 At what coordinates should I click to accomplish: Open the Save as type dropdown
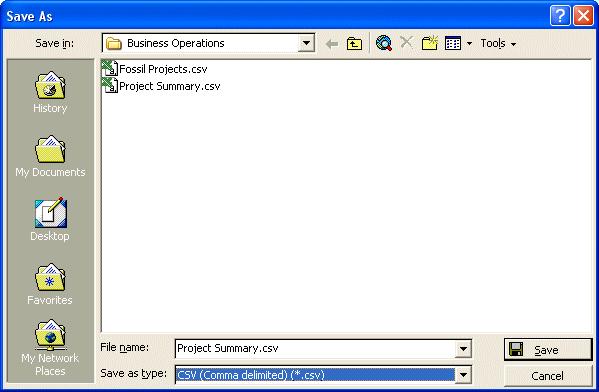[463, 375]
